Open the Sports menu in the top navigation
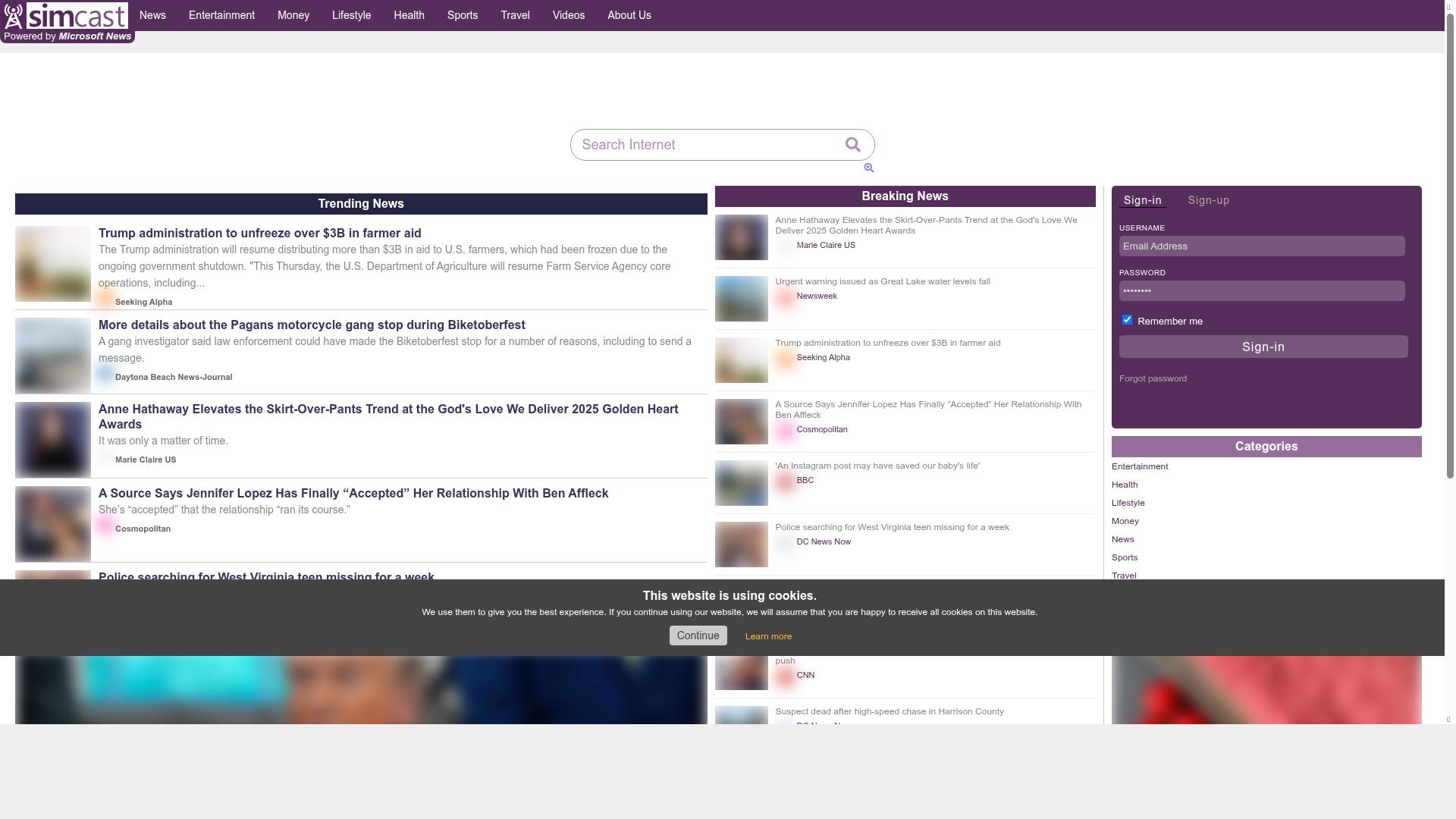Screen dimensions: 1456x819 pos(462,15)
